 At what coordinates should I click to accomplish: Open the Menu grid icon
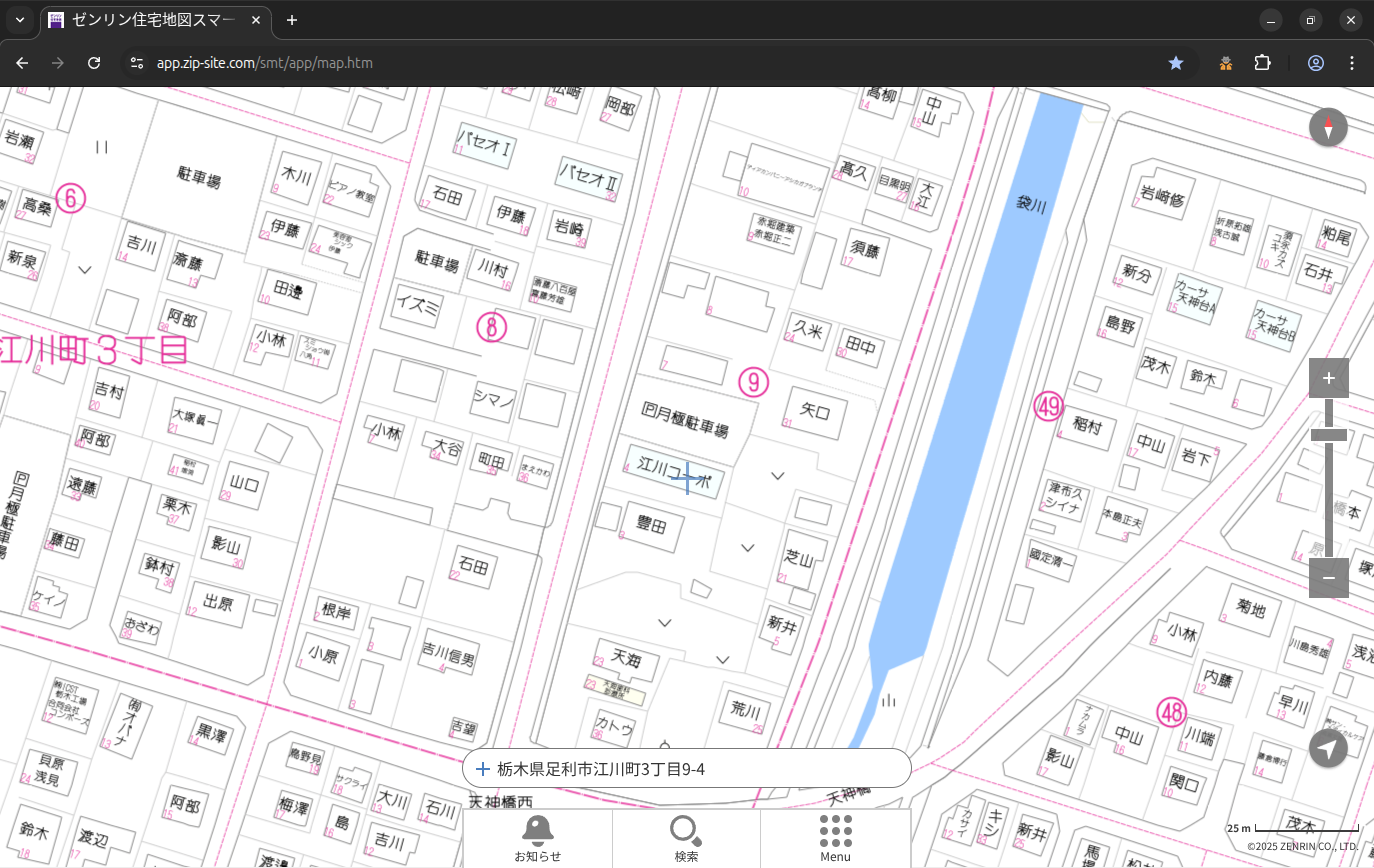835,838
